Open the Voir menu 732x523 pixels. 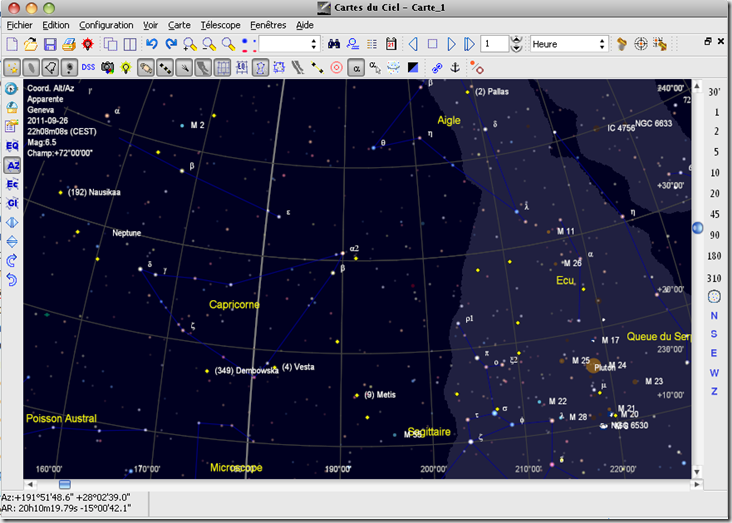pos(150,25)
